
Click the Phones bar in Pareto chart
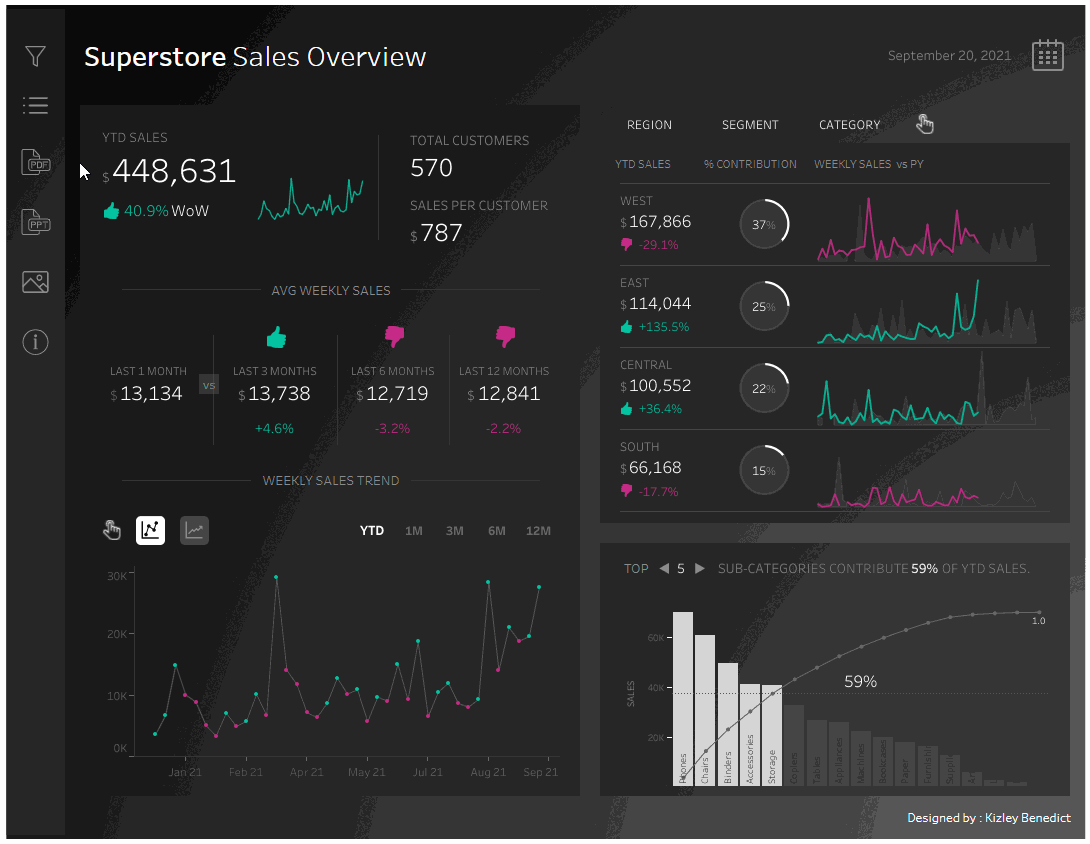click(683, 699)
